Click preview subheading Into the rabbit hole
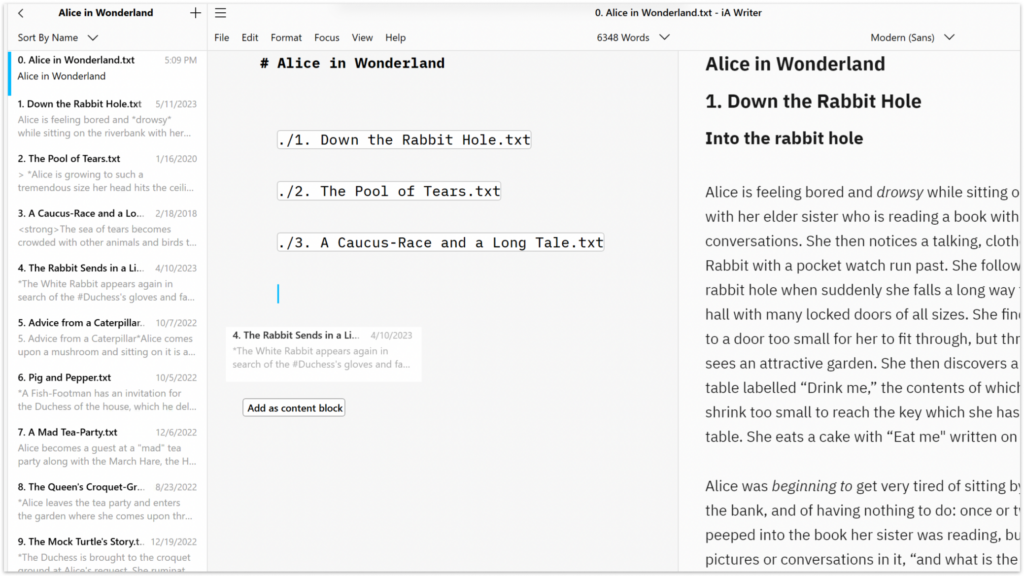The image size is (1024, 576). pyautogui.click(x=784, y=138)
